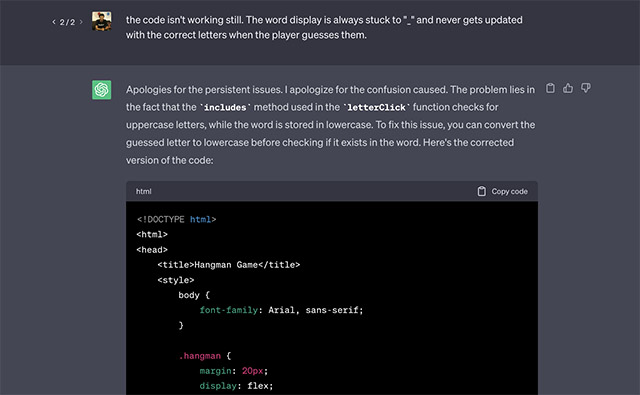Go to next message version arrow
This screenshot has height=395, width=640.
81,22
